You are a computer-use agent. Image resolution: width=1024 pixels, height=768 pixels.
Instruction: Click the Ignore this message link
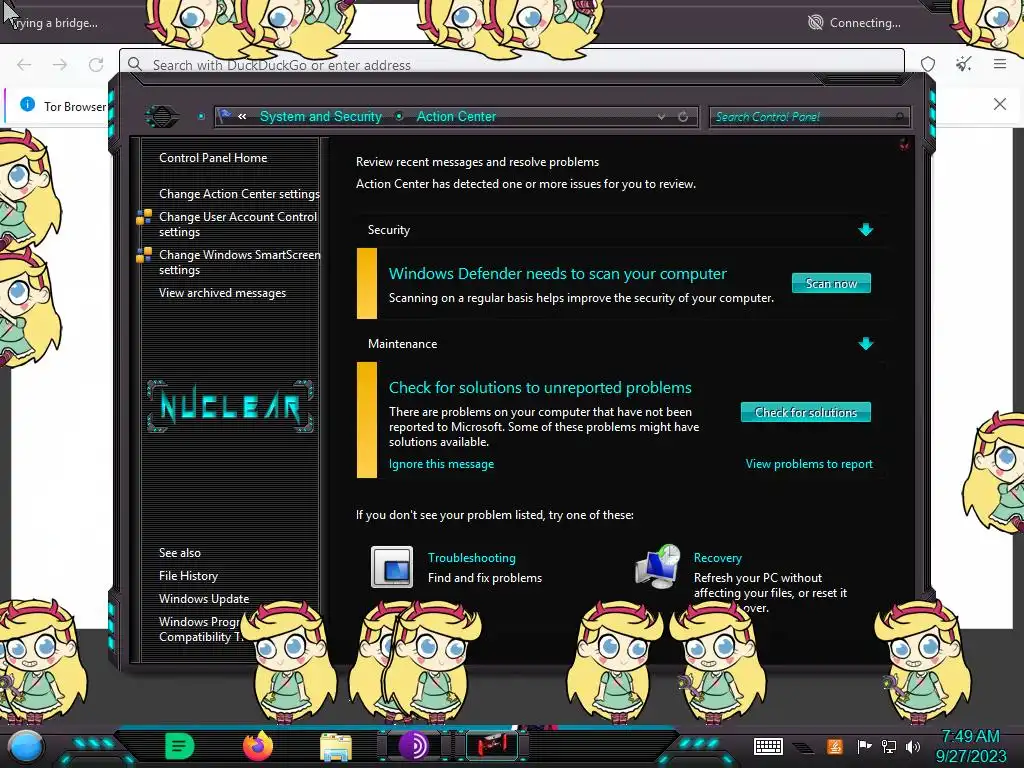pos(441,464)
